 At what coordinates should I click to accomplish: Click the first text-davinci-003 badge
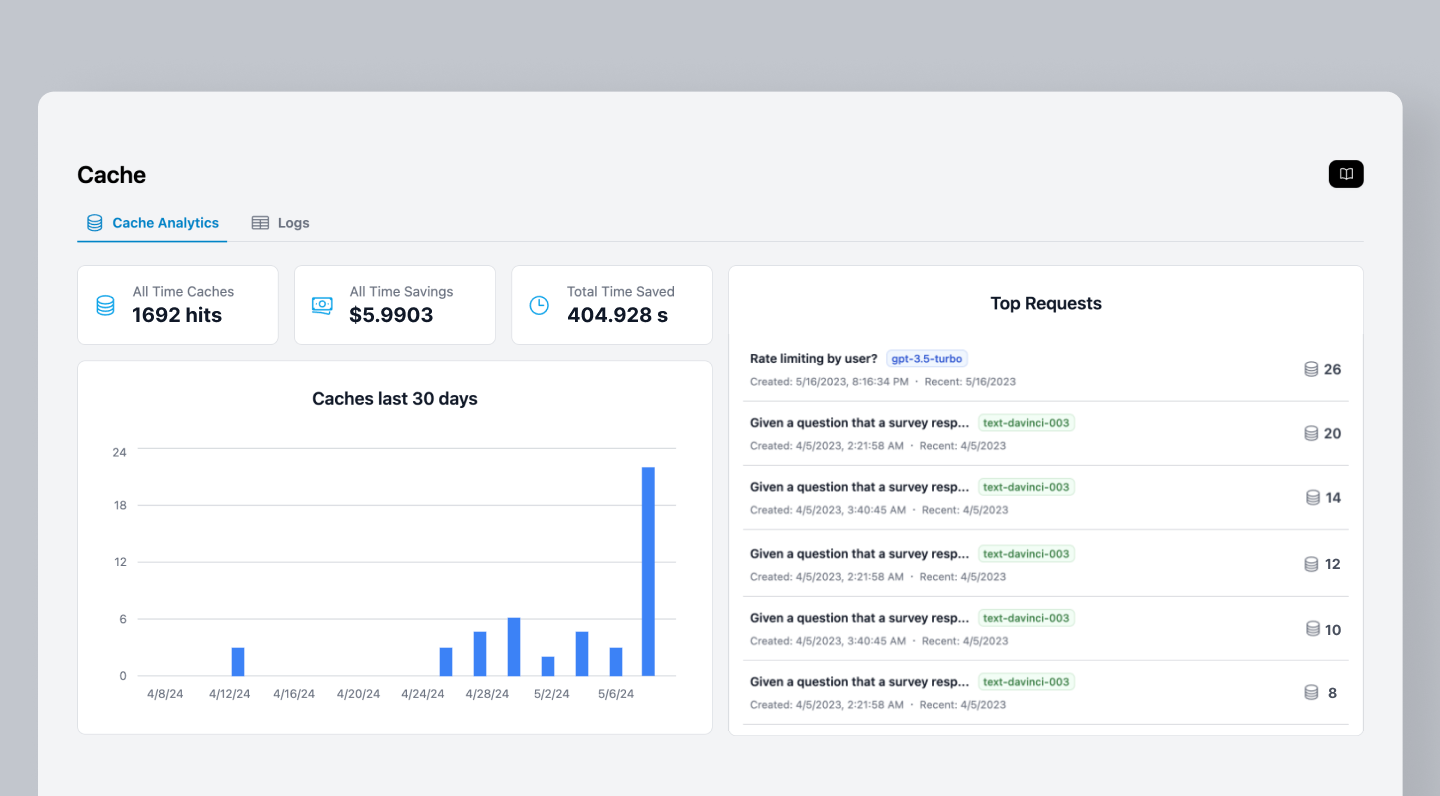tap(1026, 422)
